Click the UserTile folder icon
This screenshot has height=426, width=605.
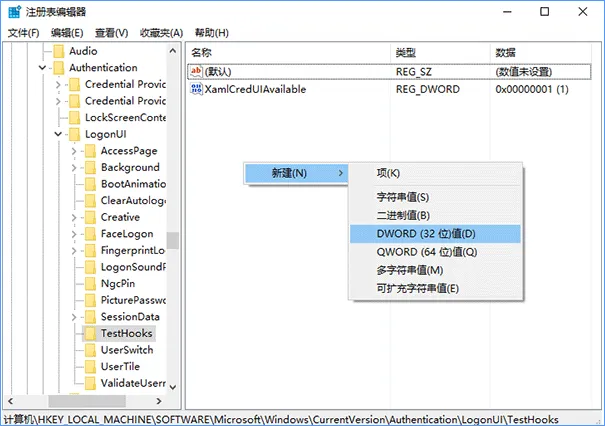(x=90, y=367)
